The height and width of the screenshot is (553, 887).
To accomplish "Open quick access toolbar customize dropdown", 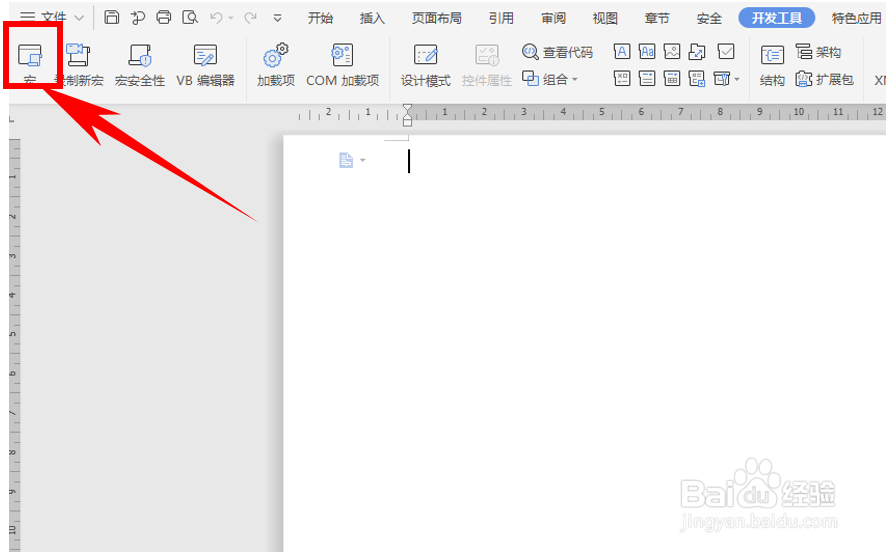I will pos(277,18).
